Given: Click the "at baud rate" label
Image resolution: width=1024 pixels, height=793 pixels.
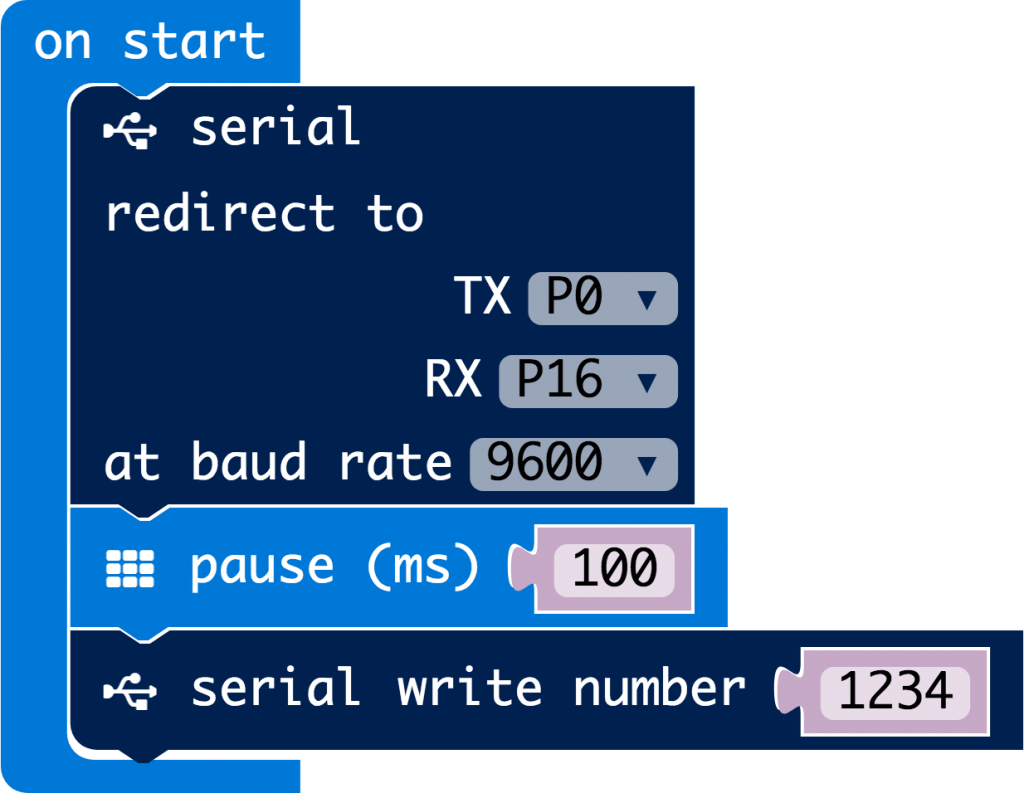Looking at the screenshot, I should 278,463.
